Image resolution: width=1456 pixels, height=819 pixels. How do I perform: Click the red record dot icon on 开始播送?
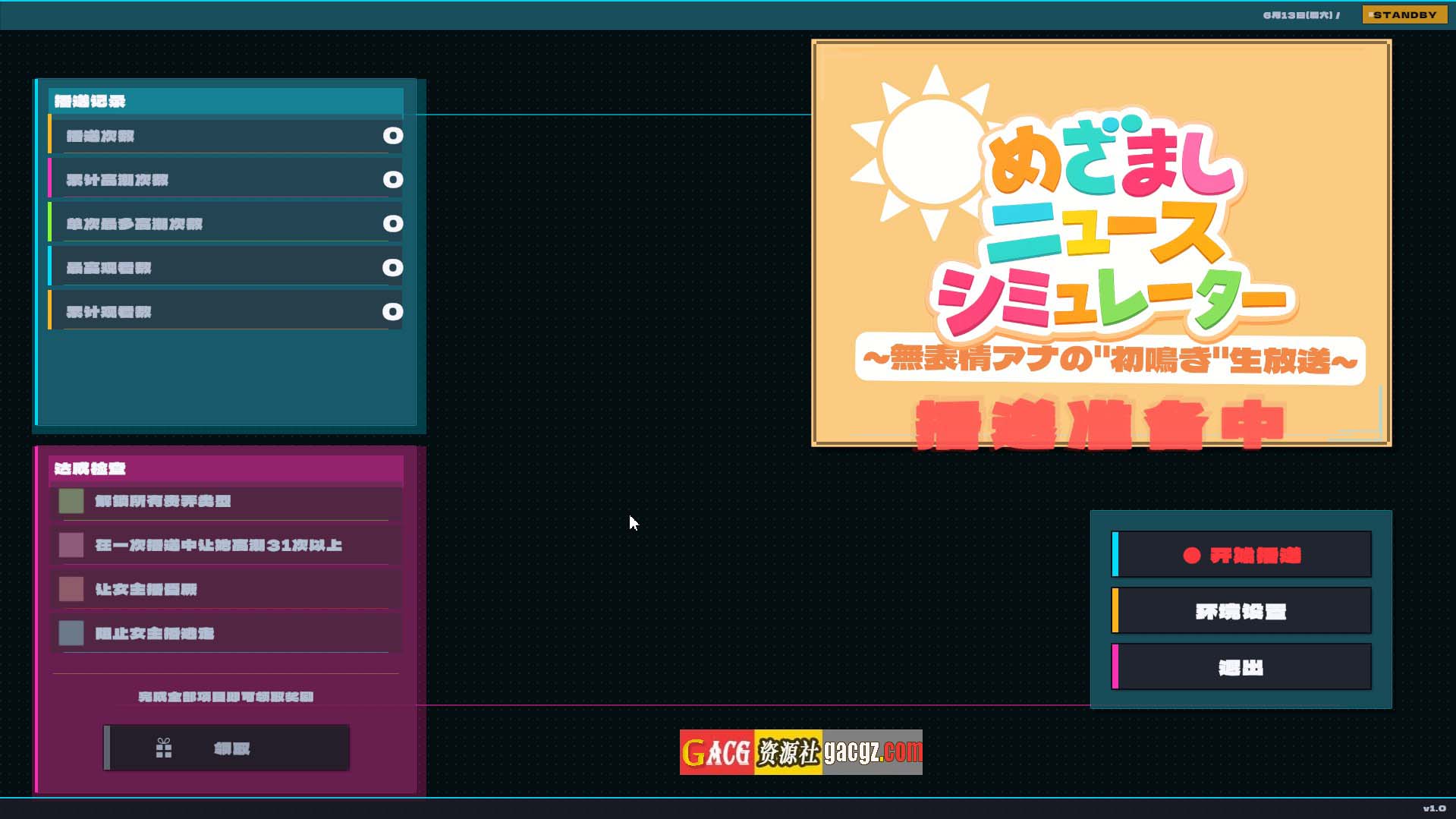tap(1192, 556)
